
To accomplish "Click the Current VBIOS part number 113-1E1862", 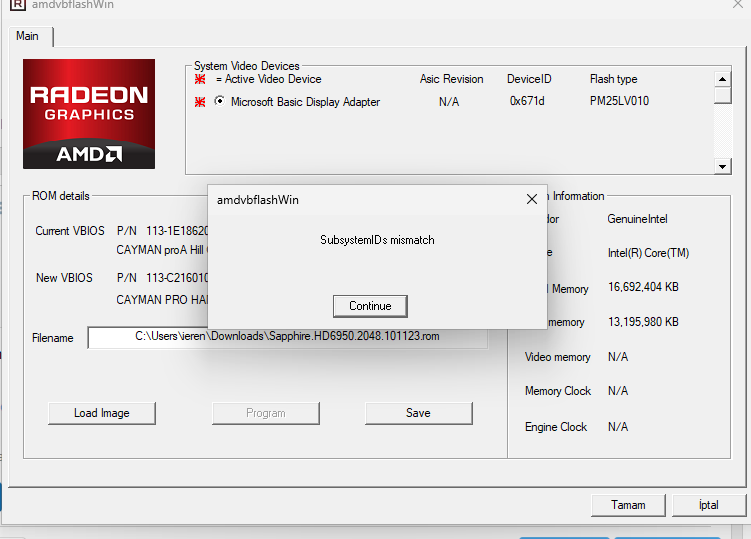I will (177, 231).
